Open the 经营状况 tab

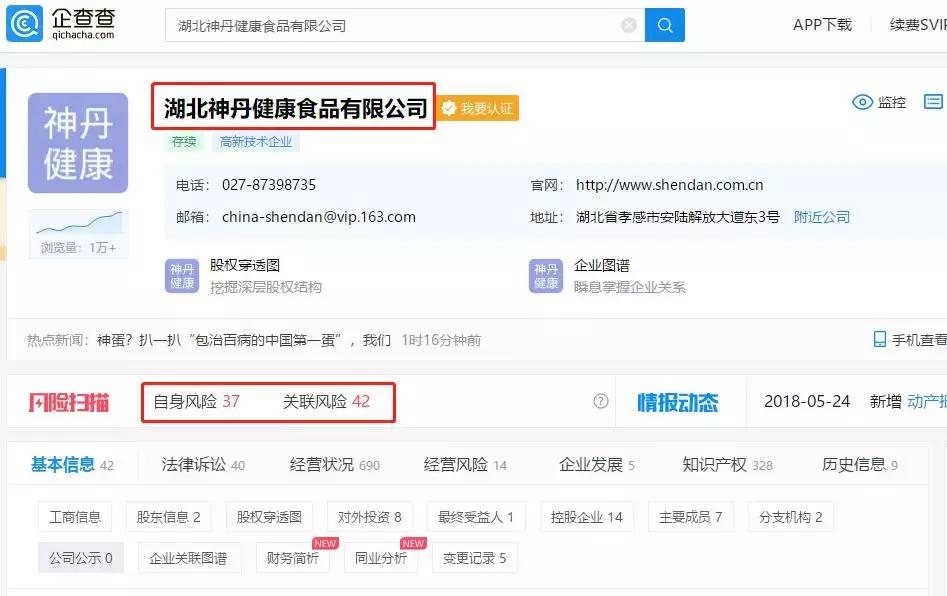pyautogui.click(x=334, y=464)
